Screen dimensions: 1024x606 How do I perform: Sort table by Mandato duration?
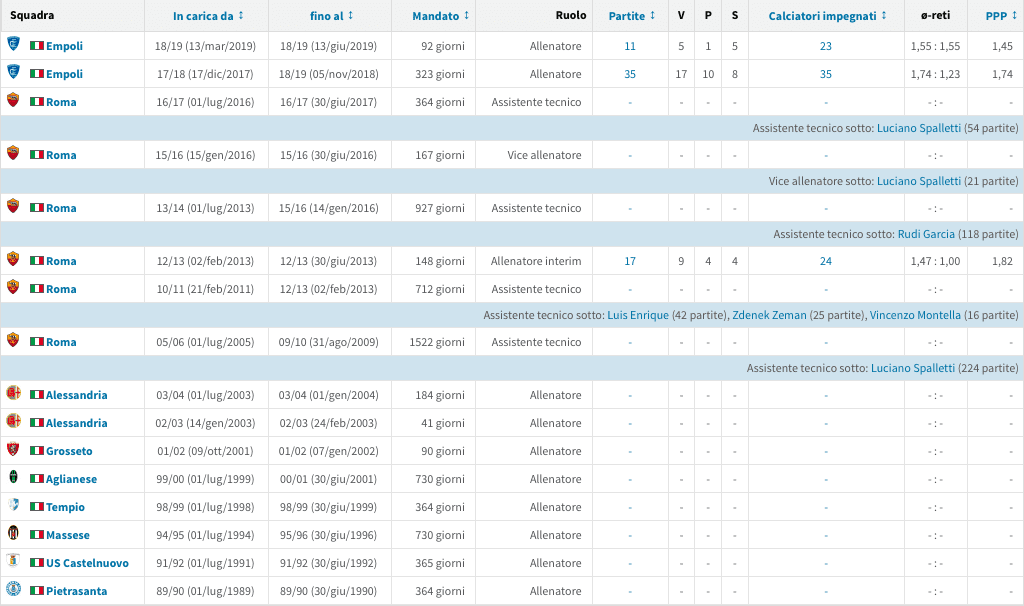click(x=440, y=16)
